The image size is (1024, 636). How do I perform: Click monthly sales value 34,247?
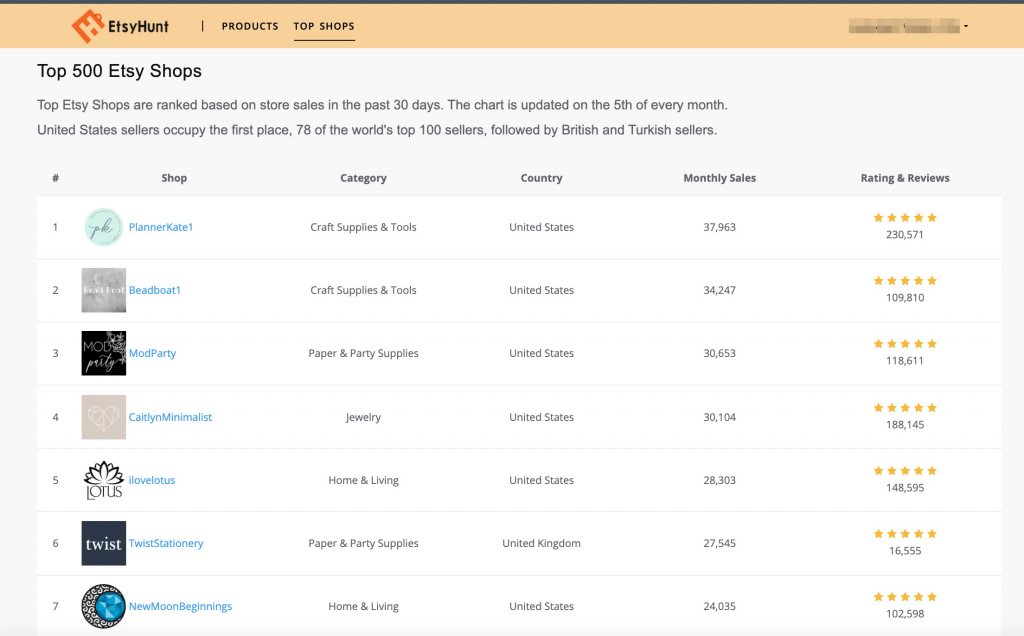coord(720,290)
